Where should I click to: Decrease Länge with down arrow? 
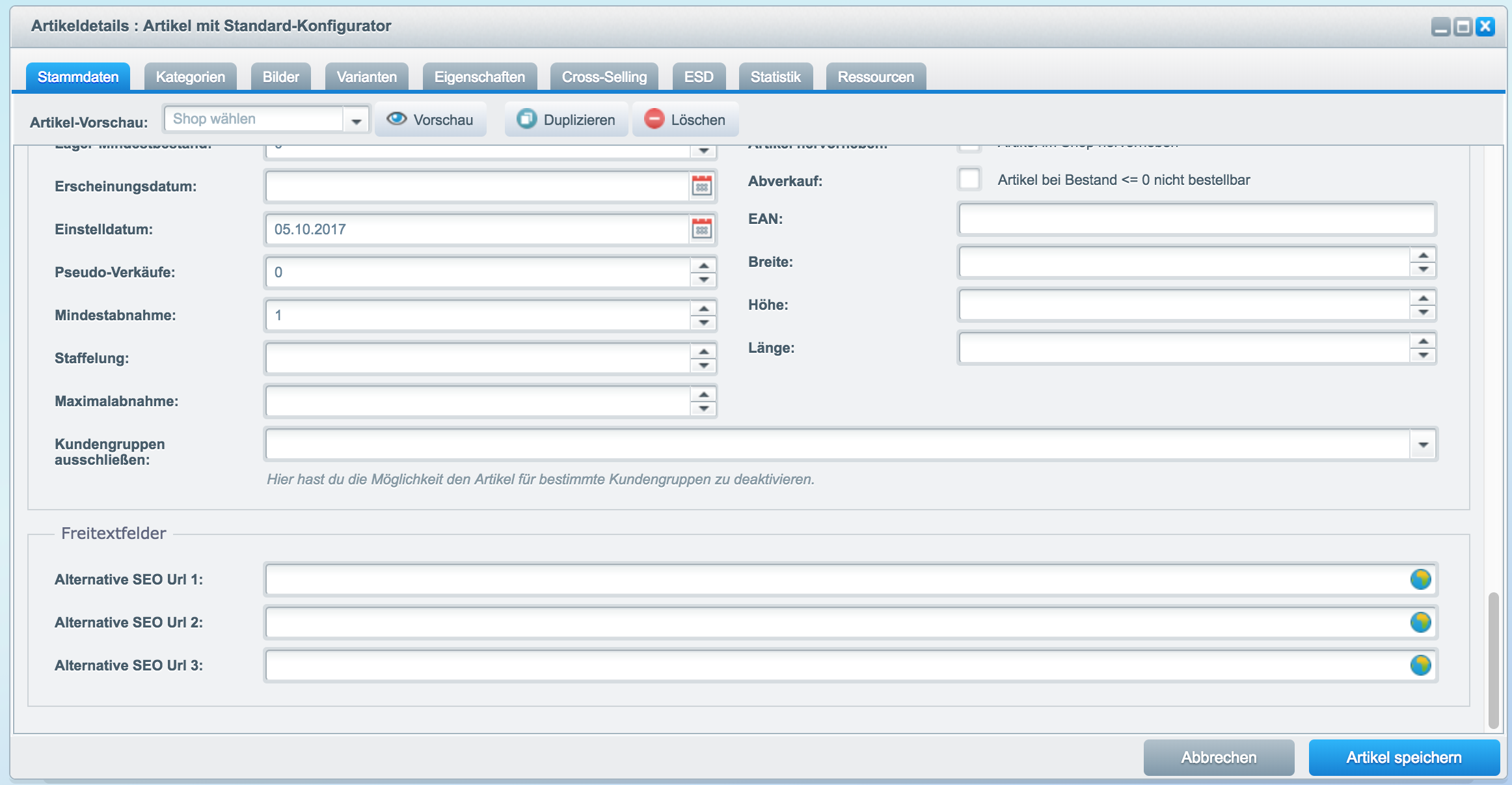tap(1424, 355)
